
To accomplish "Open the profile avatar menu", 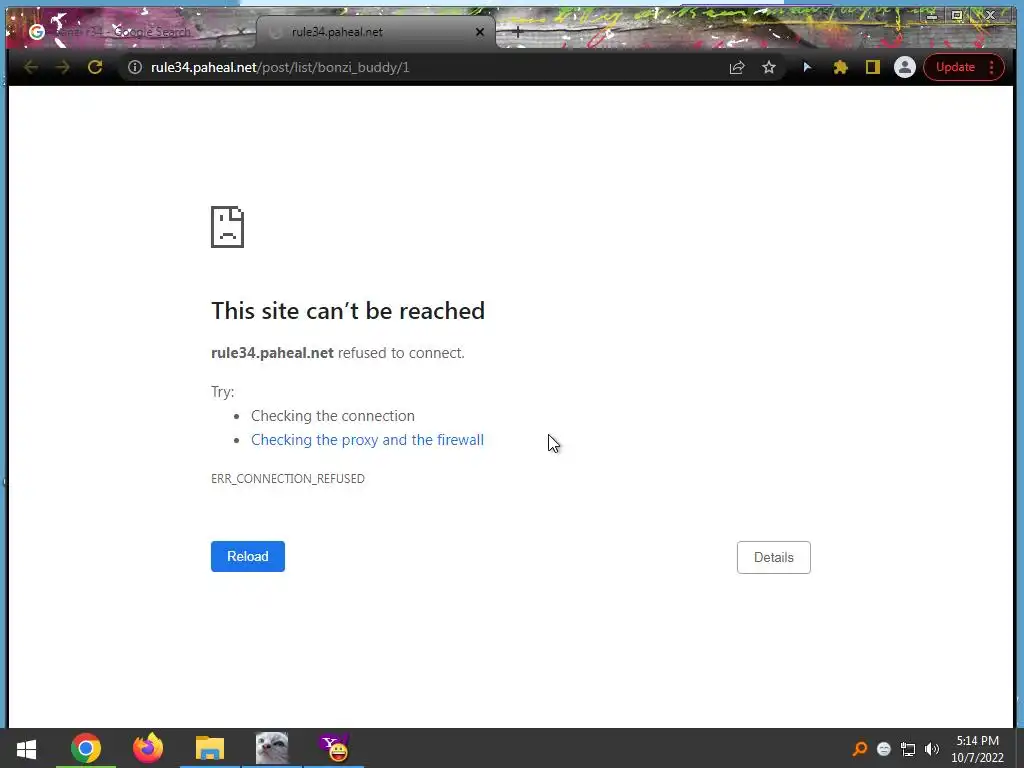I will point(904,67).
